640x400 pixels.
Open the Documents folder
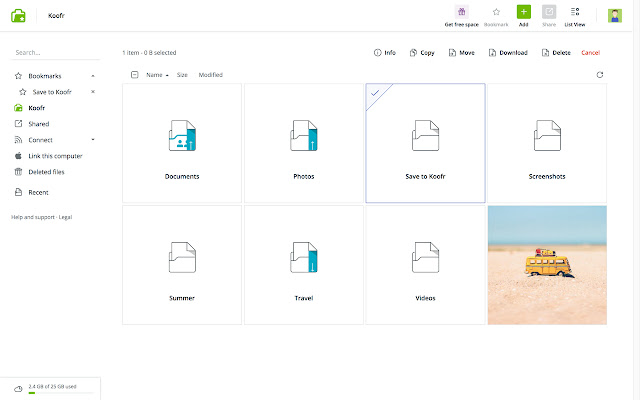182,143
